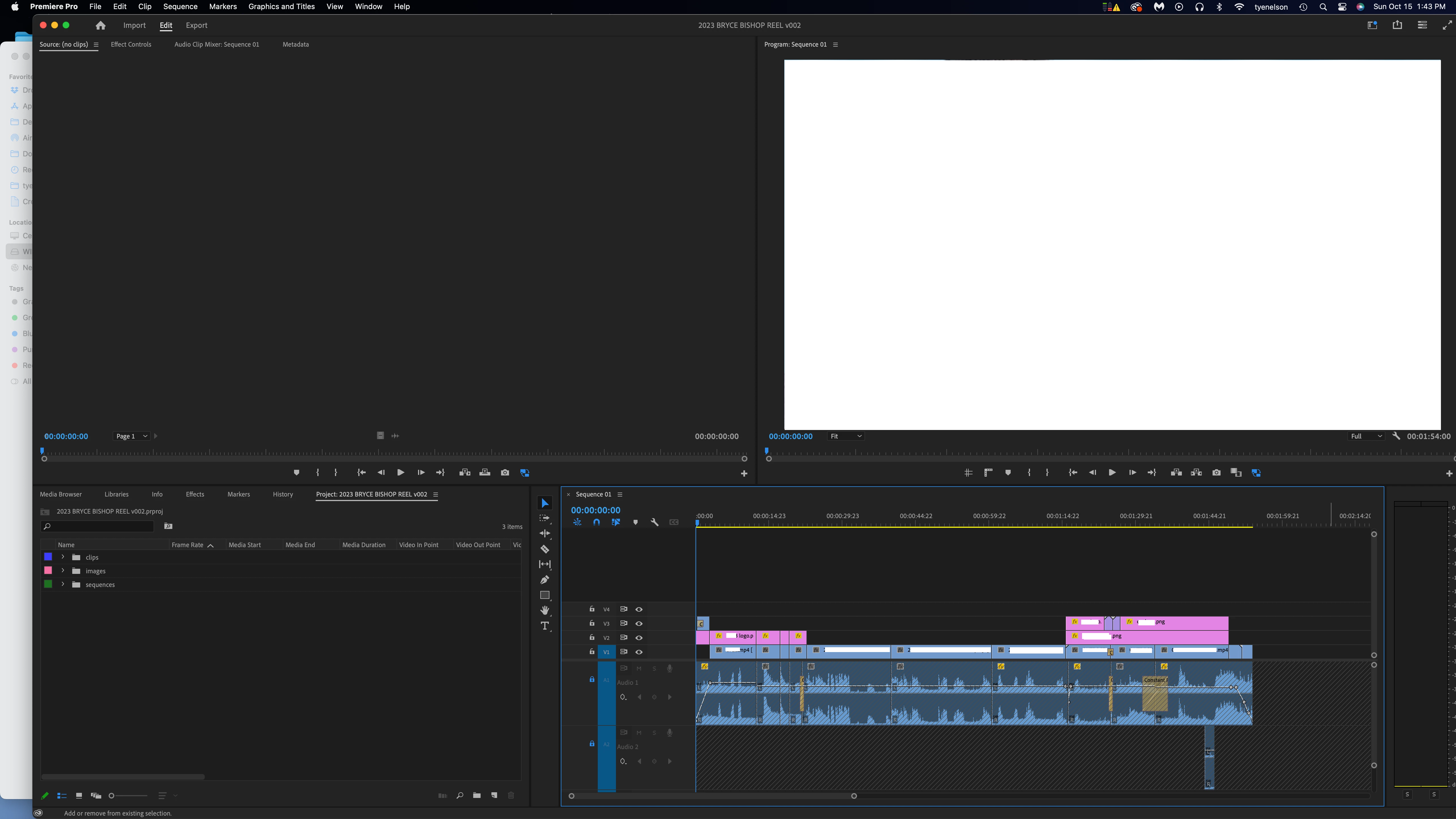Select the Pen tool
Viewport: 1456px width, 819px height.
pyautogui.click(x=544, y=579)
